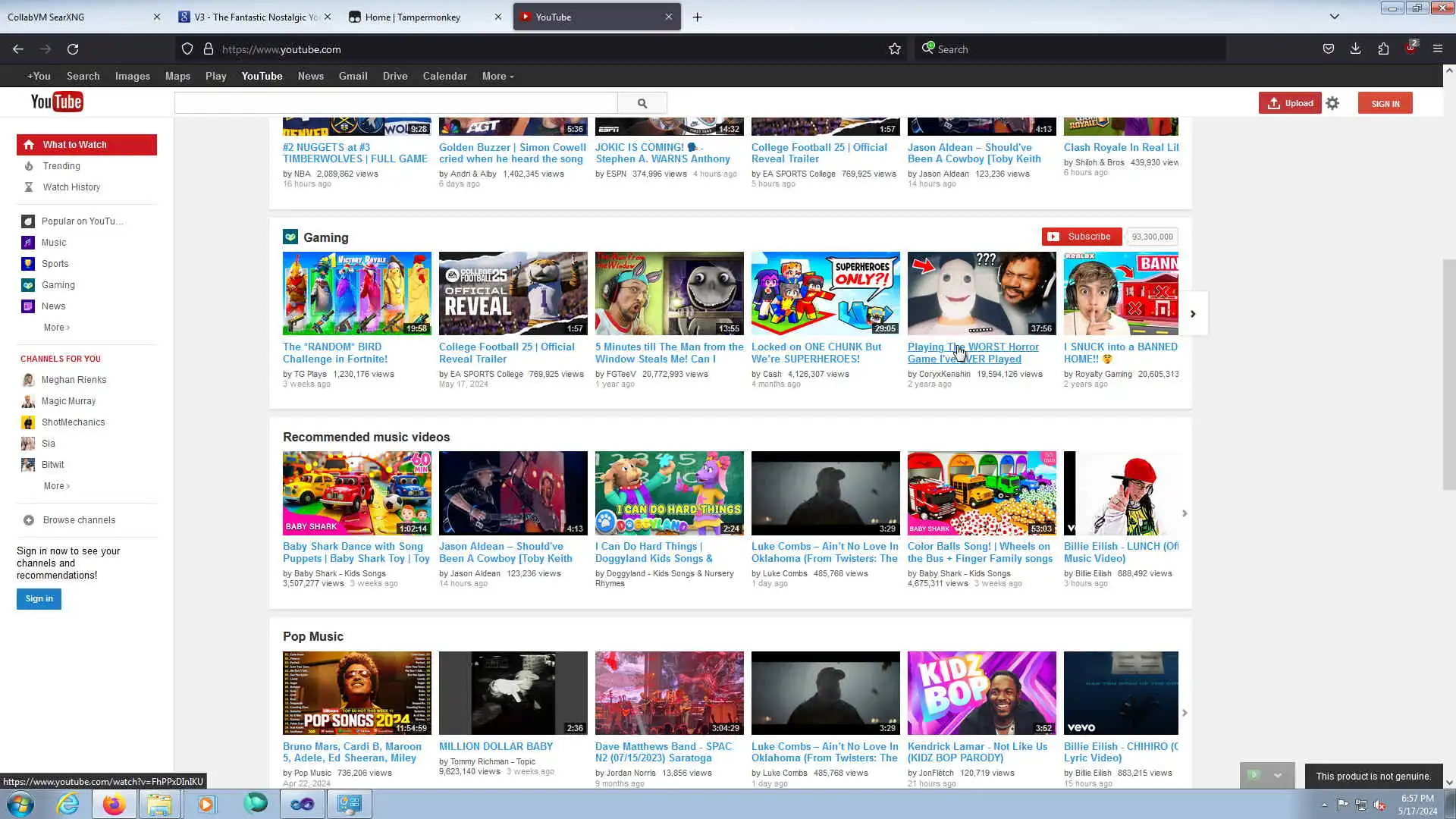Reload the page with the refresh icon
The width and height of the screenshot is (1456, 819).
point(73,49)
